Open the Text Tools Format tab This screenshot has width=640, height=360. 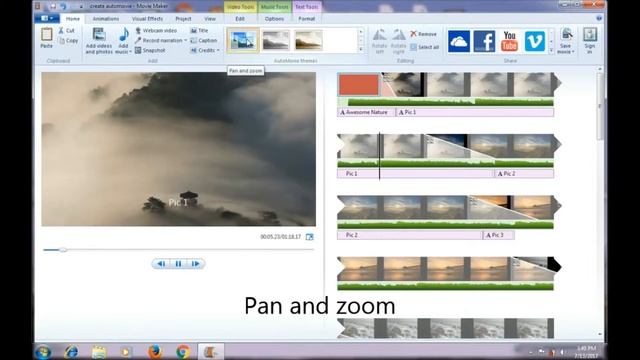point(307,19)
